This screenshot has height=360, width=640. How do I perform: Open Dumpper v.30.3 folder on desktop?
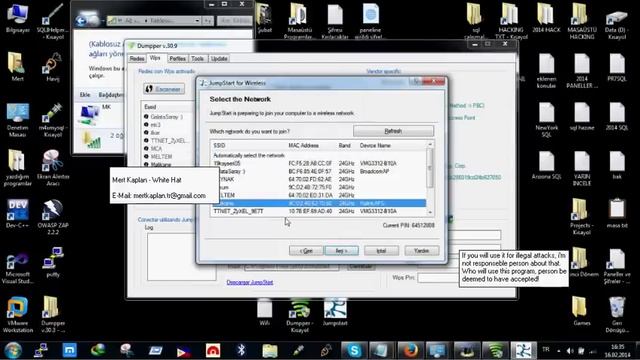point(53,315)
